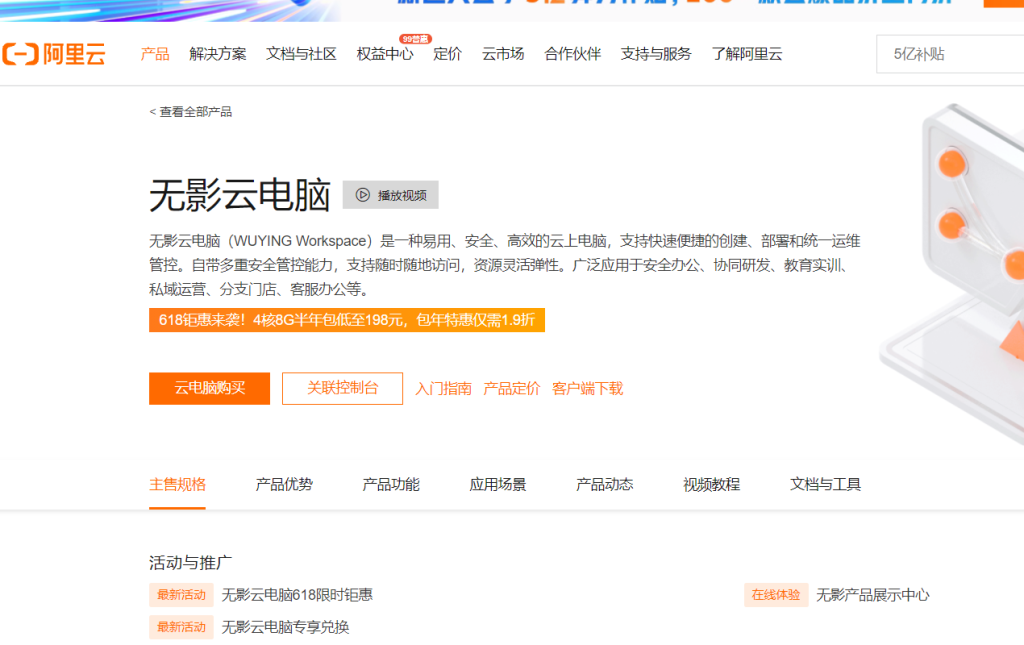This screenshot has height=645, width=1024.
Task: Open 无影云电脑专享兑换 activity link
Action: click(x=285, y=627)
